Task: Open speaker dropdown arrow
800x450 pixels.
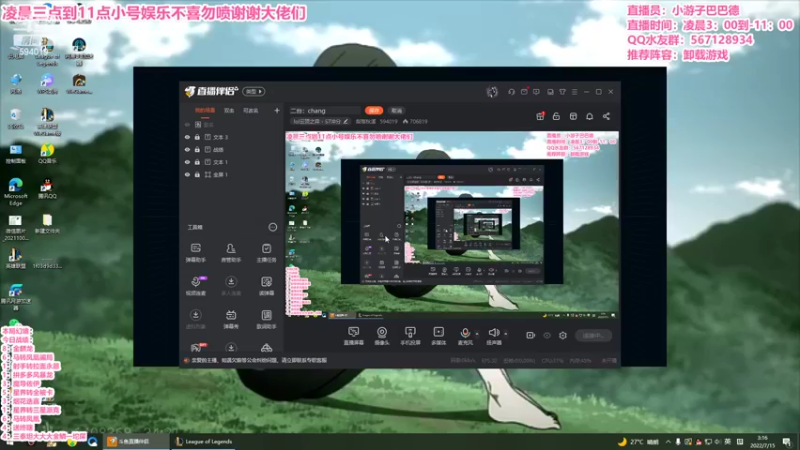Action: [x=506, y=334]
